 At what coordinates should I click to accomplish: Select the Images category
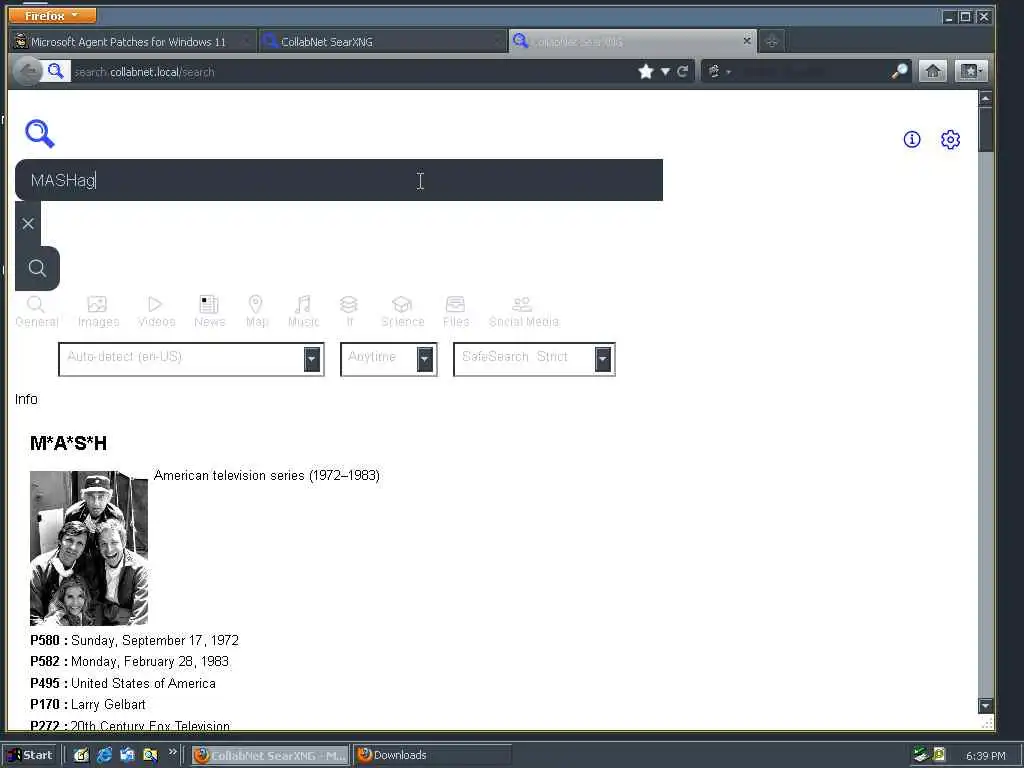(x=98, y=312)
